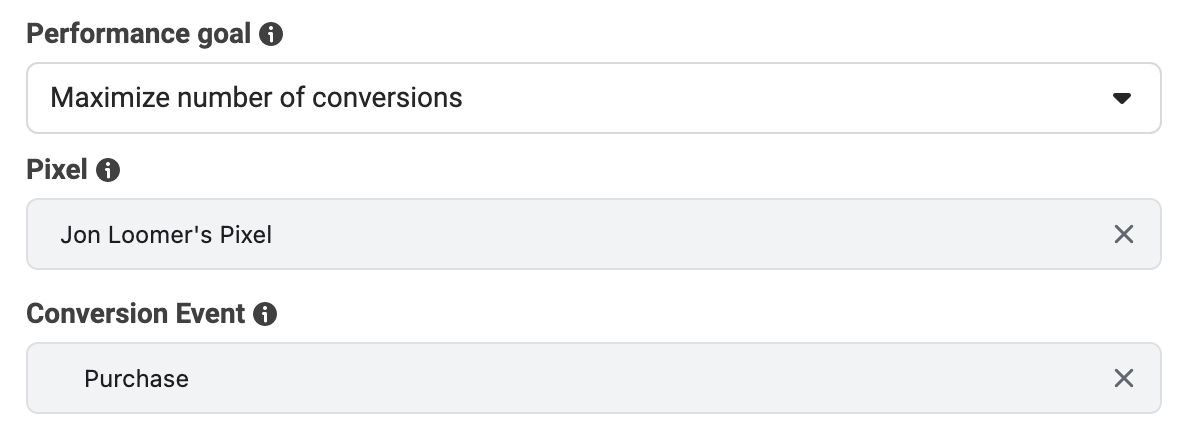Select the Jon Loomer's Pixel text

click(x=166, y=235)
